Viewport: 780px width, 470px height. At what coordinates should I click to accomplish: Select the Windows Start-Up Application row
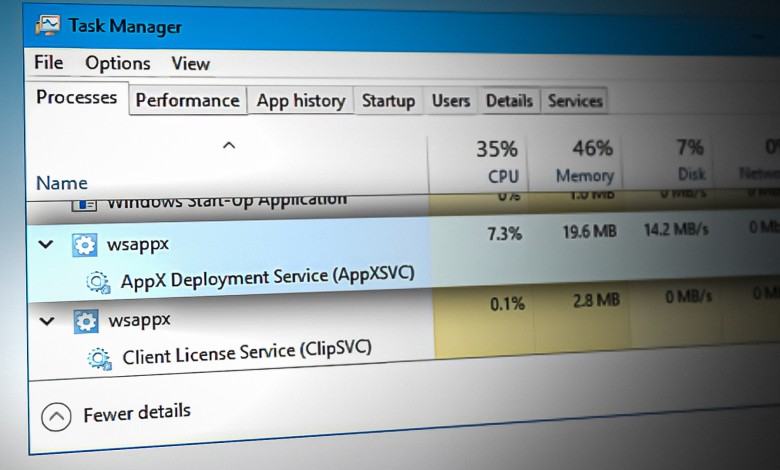coord(227,203)
